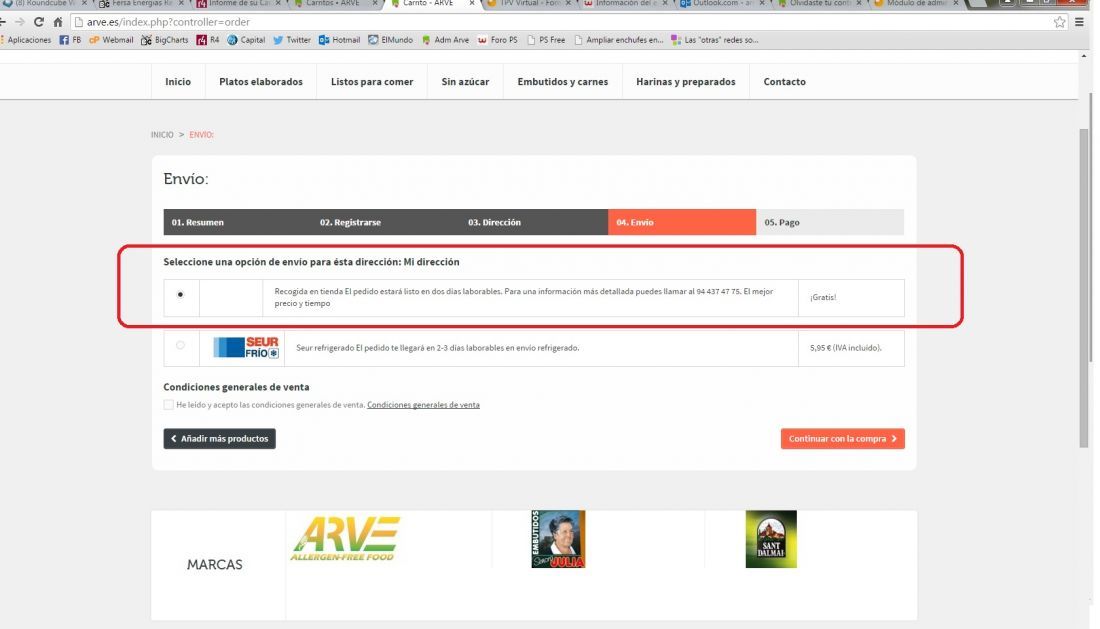Click the forward navigation arrow

click(x=20, y=22)
